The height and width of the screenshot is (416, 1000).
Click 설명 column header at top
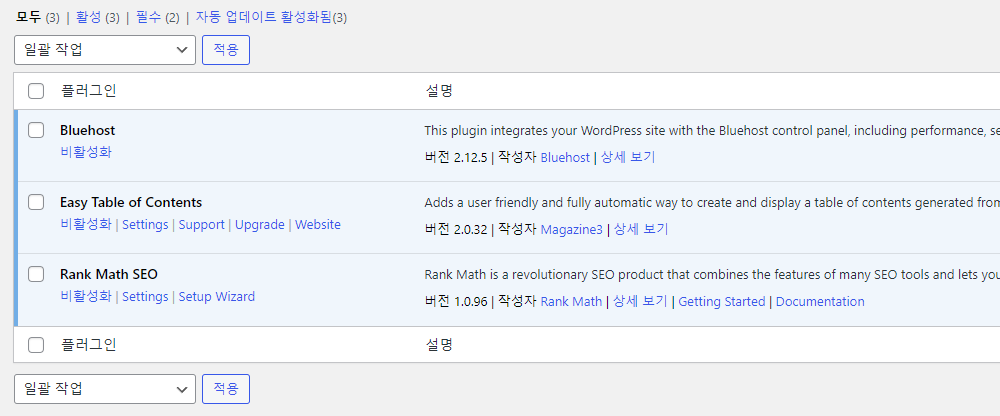(x=439, y=91)
